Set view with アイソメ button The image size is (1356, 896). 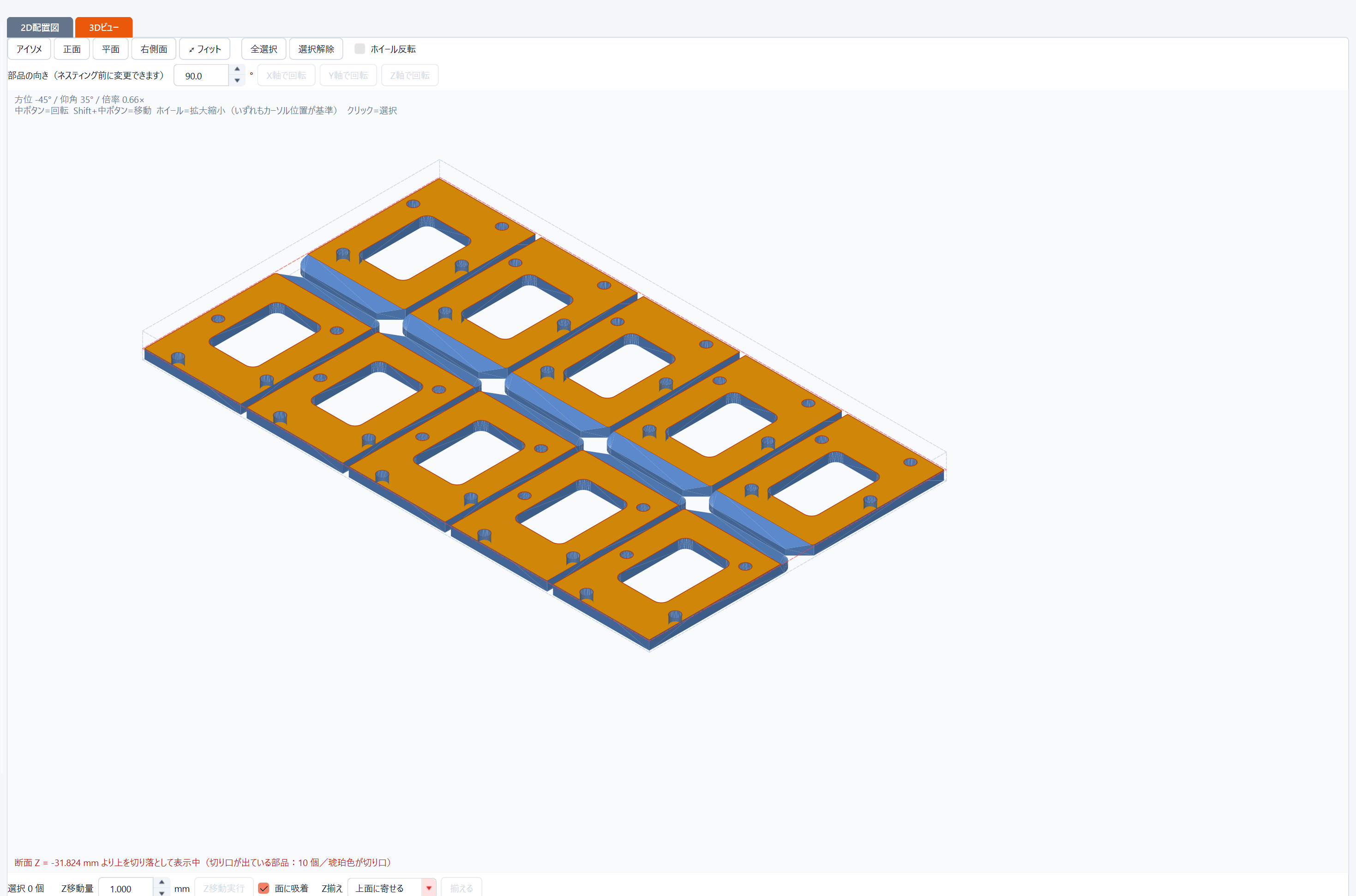pyautogui.click(x=29, y=49)
